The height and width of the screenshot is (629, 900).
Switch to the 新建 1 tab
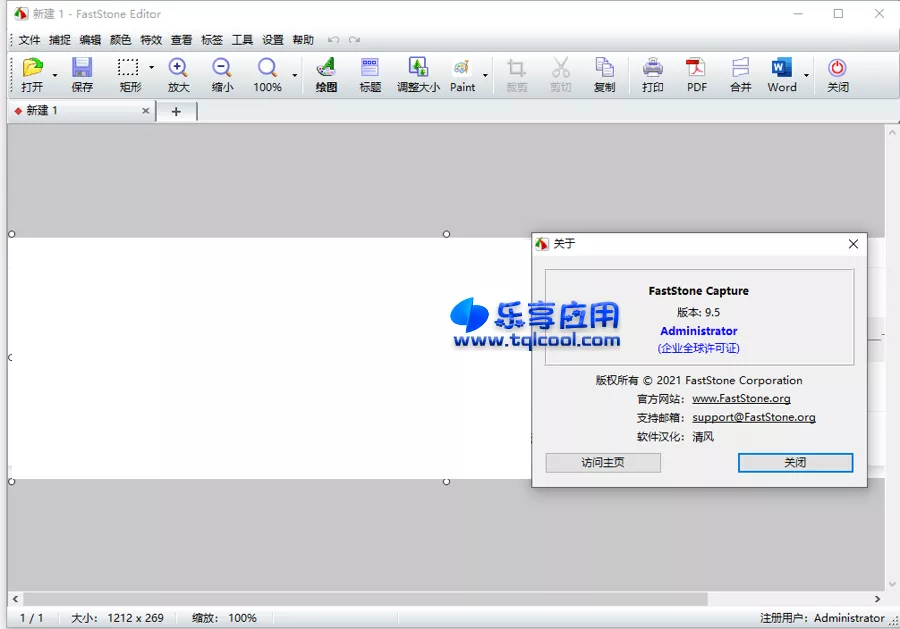coord(40,111)
